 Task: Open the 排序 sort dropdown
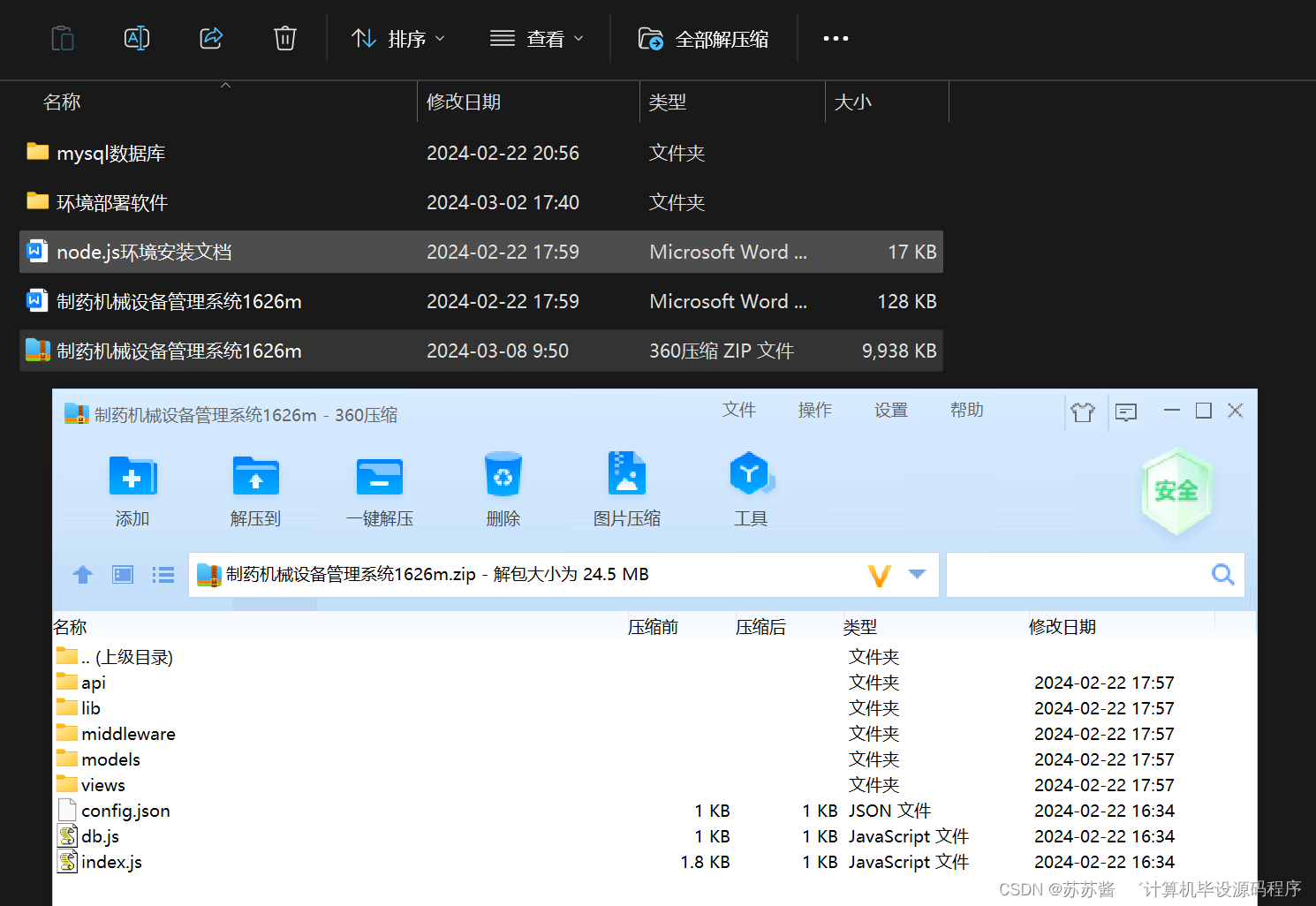pyautogui.click(x=397, y=38)
